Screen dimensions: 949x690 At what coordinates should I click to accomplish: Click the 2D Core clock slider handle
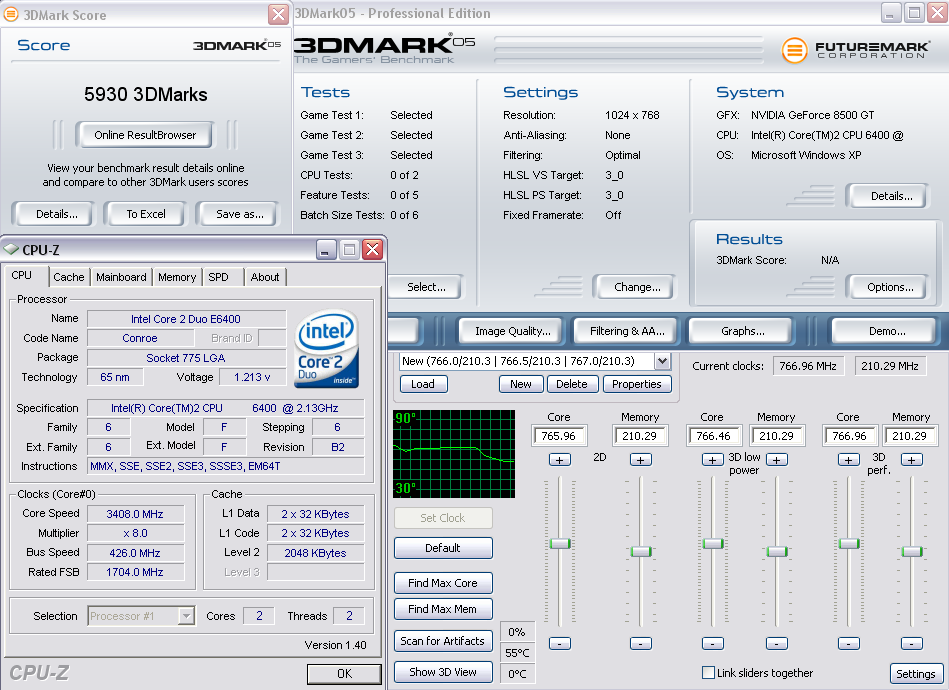coord(560,544)
